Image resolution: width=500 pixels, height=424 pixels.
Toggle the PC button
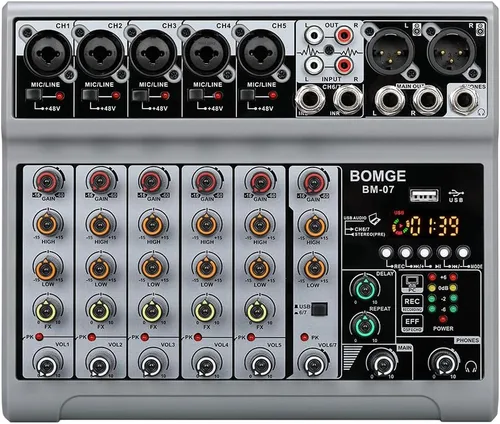(x=412, y=284)
